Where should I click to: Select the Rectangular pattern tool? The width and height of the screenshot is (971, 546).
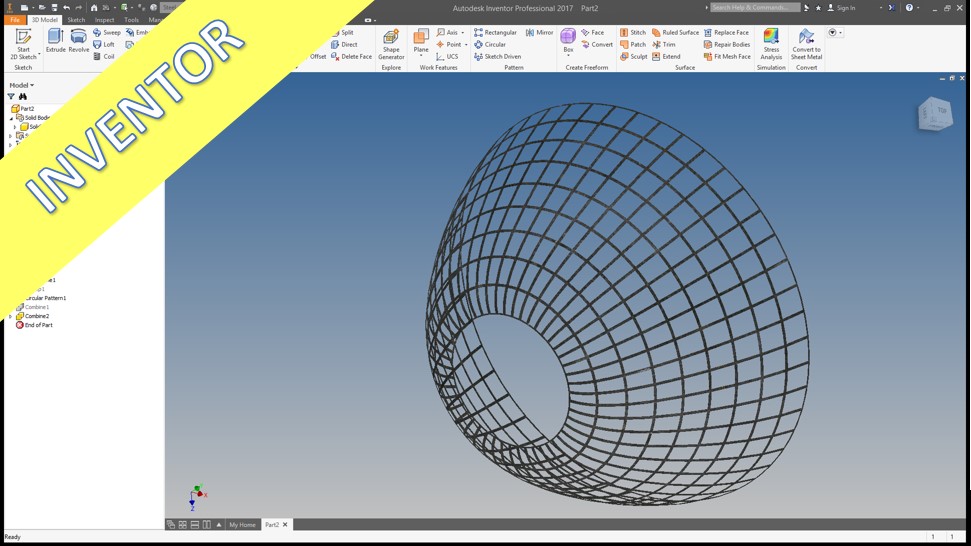[x=495, y=32]
